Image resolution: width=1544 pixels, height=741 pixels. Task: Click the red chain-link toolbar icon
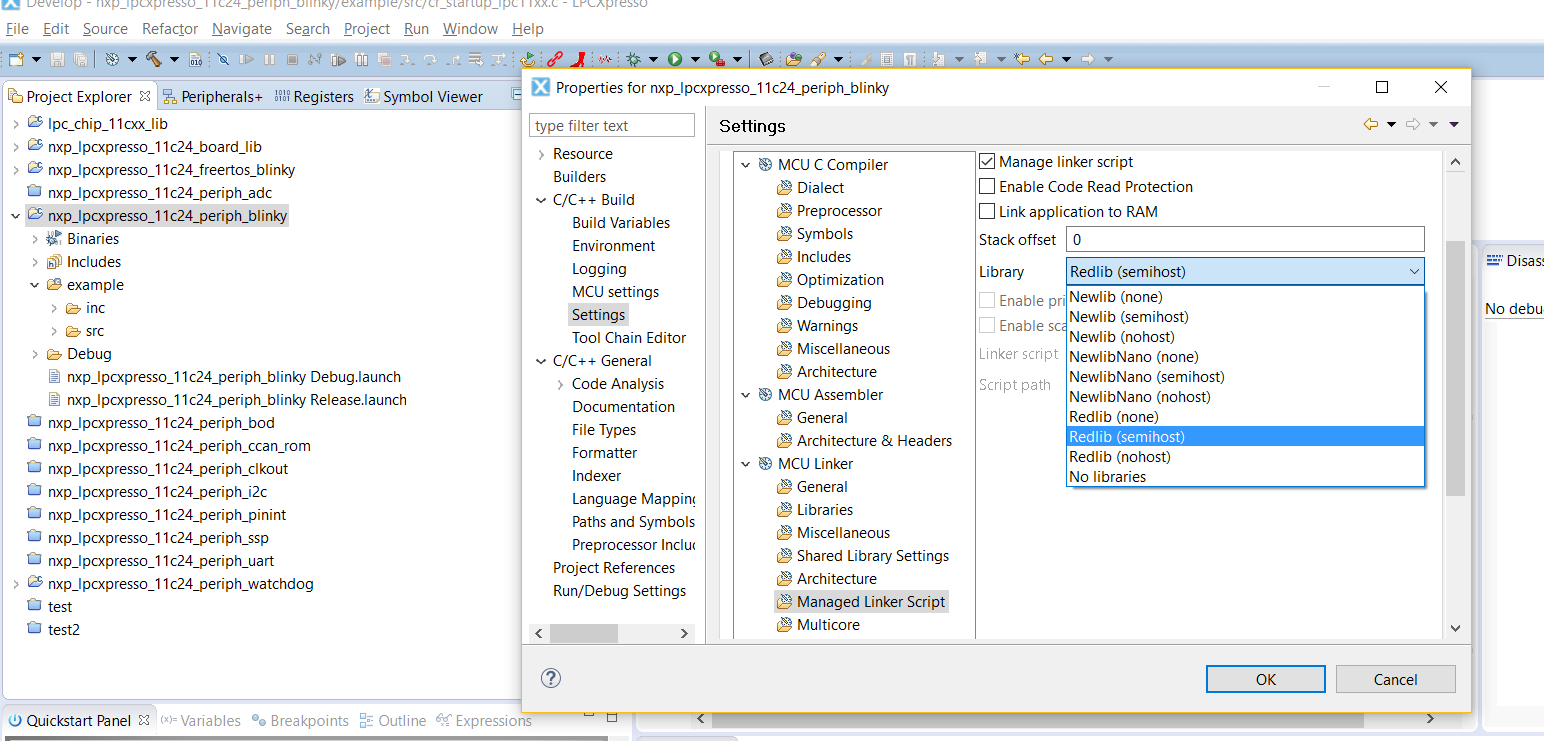(554, 59)
